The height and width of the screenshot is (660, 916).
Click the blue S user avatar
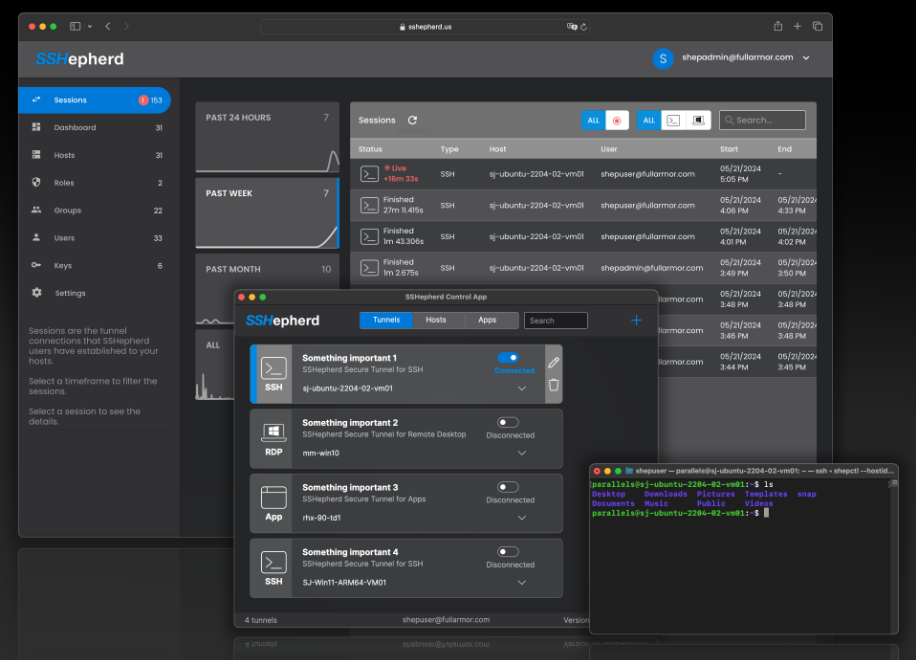click(x=662, y=58)
